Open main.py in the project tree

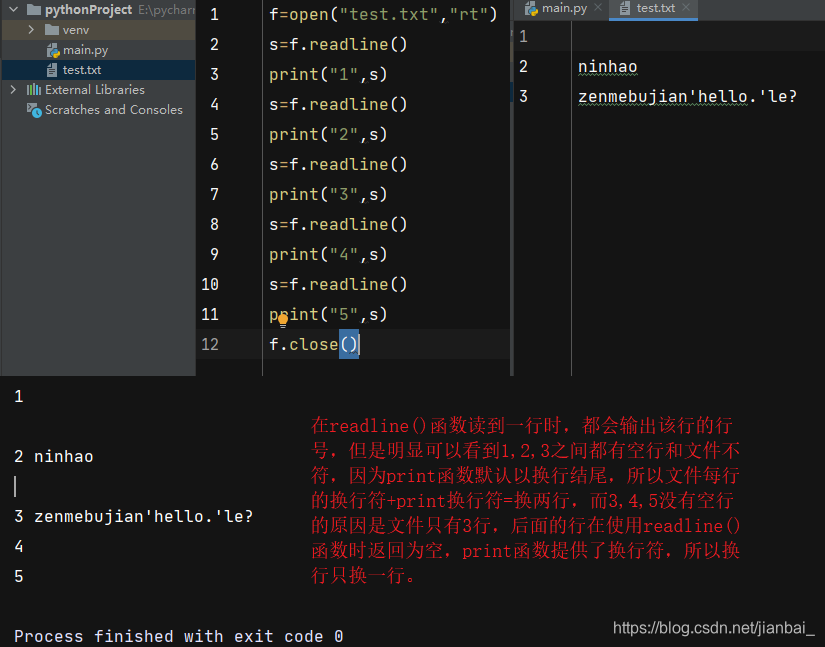(85, 50)
